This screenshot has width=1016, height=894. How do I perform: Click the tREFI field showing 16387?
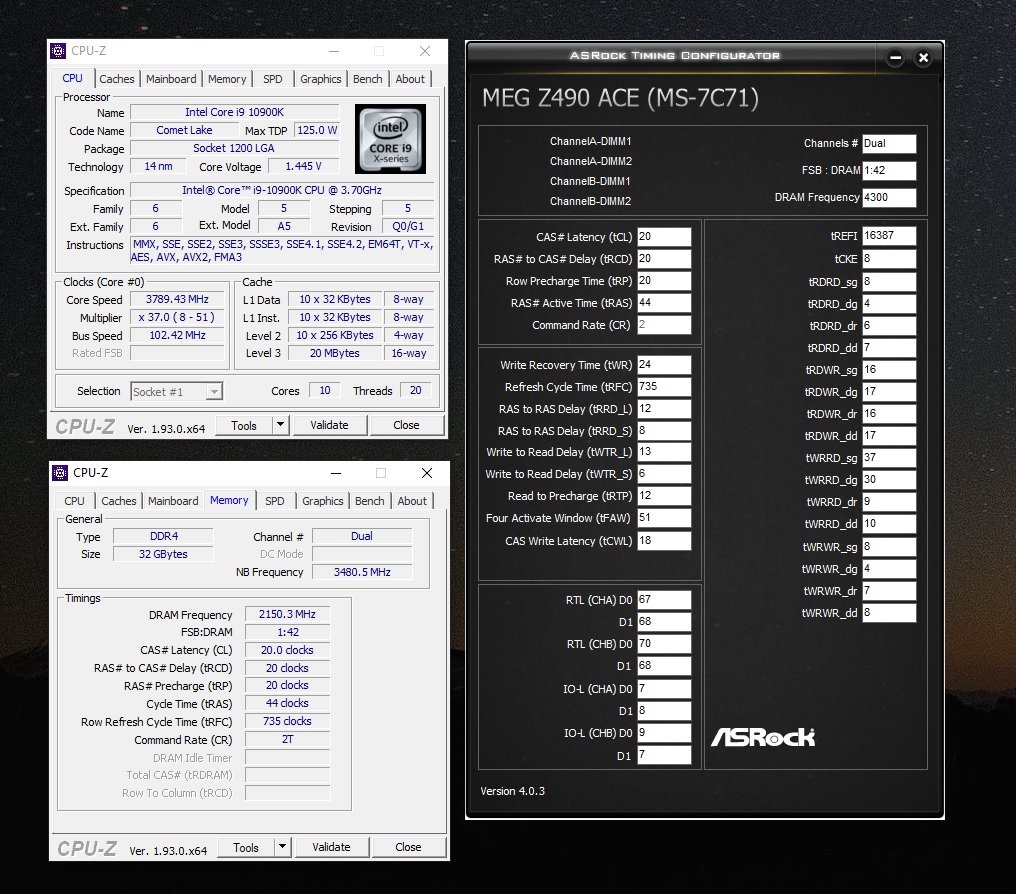(x=889, y=236)
